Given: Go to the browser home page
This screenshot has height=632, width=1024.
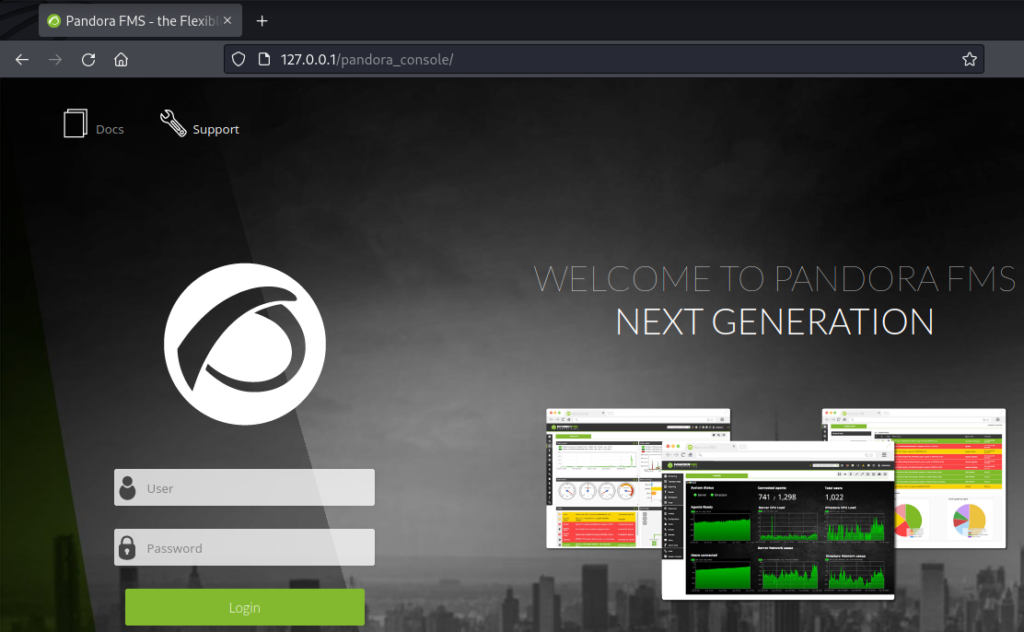Looking at the screenshot, I should pyautogui.click(x=121, y=59).
